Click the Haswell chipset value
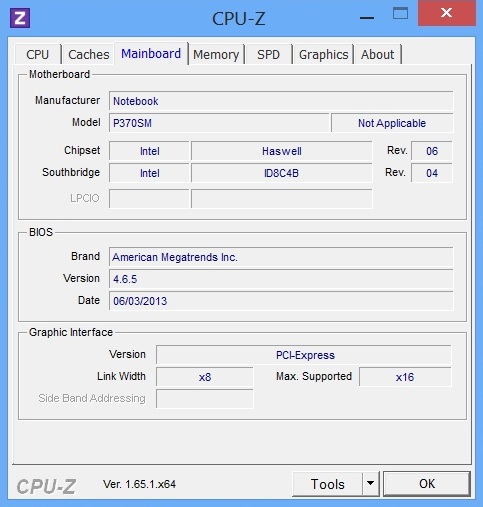This screenshot has height=507, width=483. click(282, 151)
